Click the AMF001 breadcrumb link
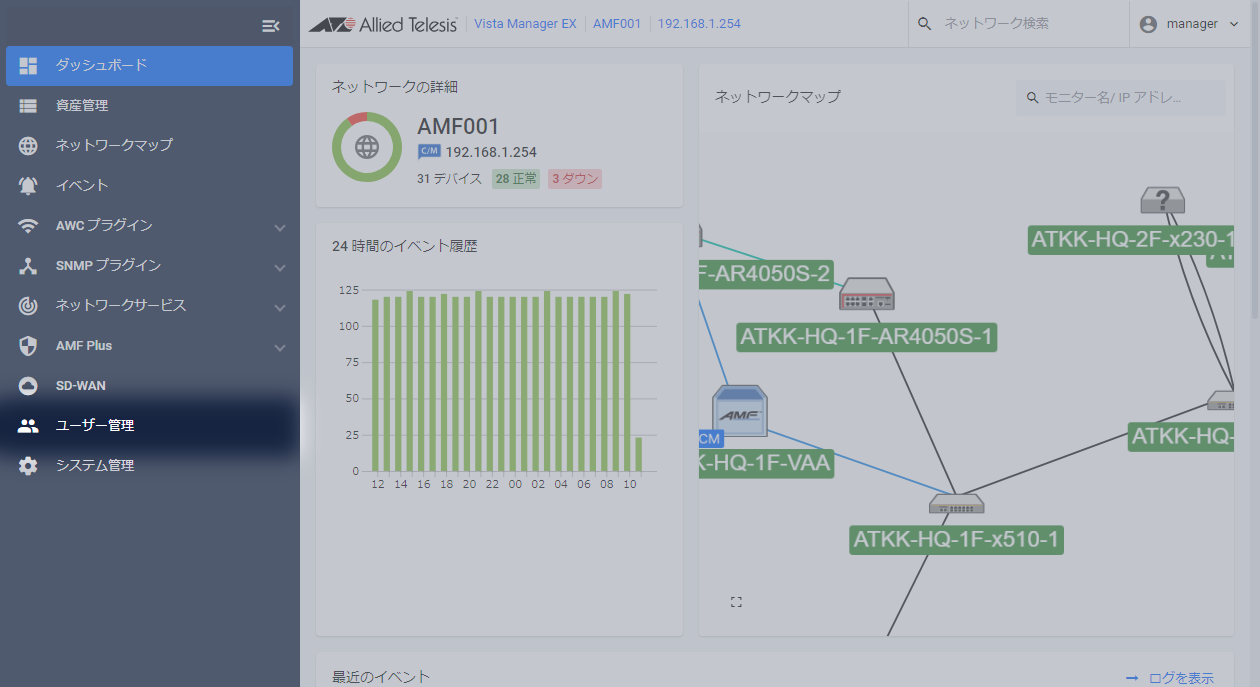Screen dimensions: 1260x687 coord(617,24)
